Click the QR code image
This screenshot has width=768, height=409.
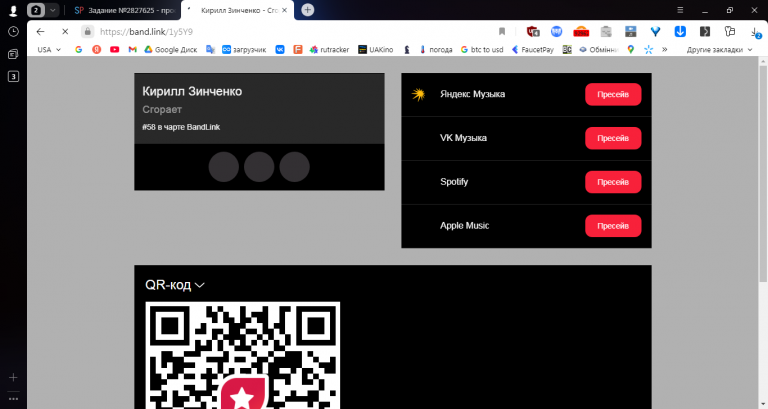(x=243, y=355)
